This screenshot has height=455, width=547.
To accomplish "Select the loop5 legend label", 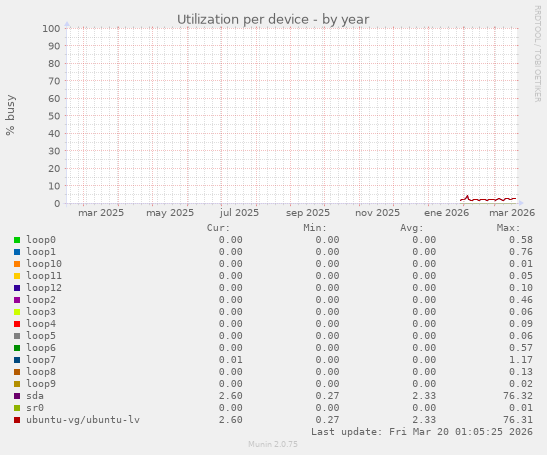I will point(41,336).
